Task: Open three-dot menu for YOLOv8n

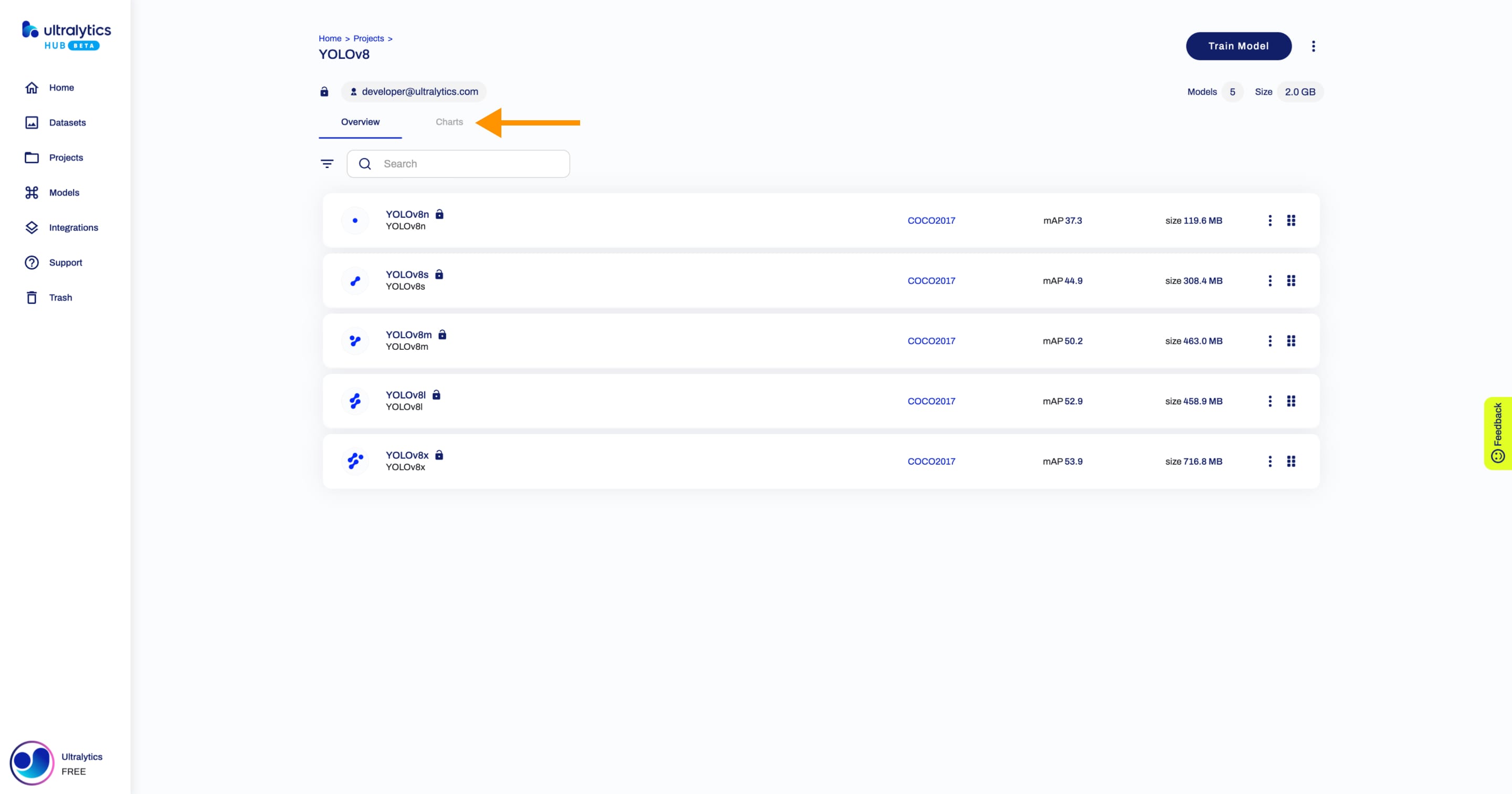Action: pos(1267,220)
